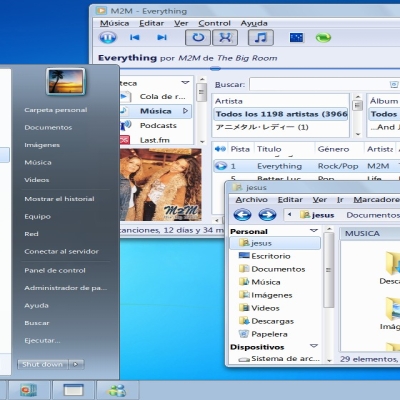
Task: Skip to previous track button
Action: coord(135,37)
